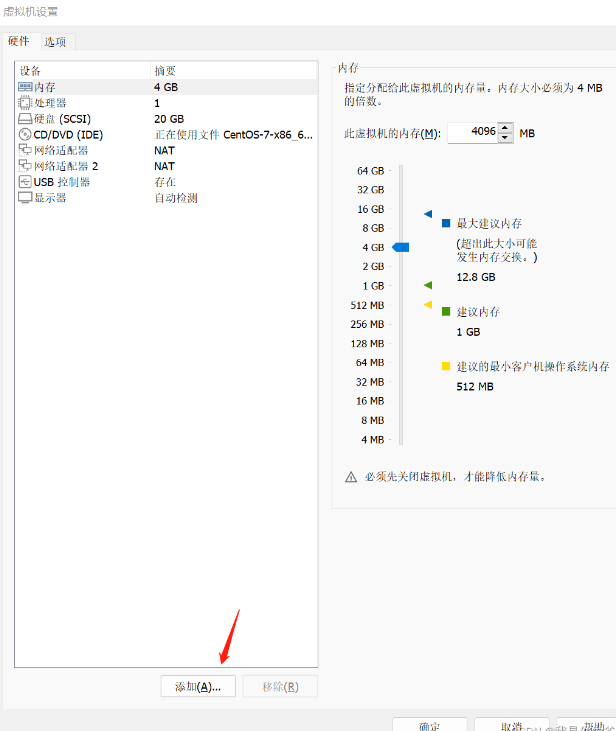Increase memory with the spinner up arrow
The width and height of the screenshot is (616, 731).
[505, 128]
